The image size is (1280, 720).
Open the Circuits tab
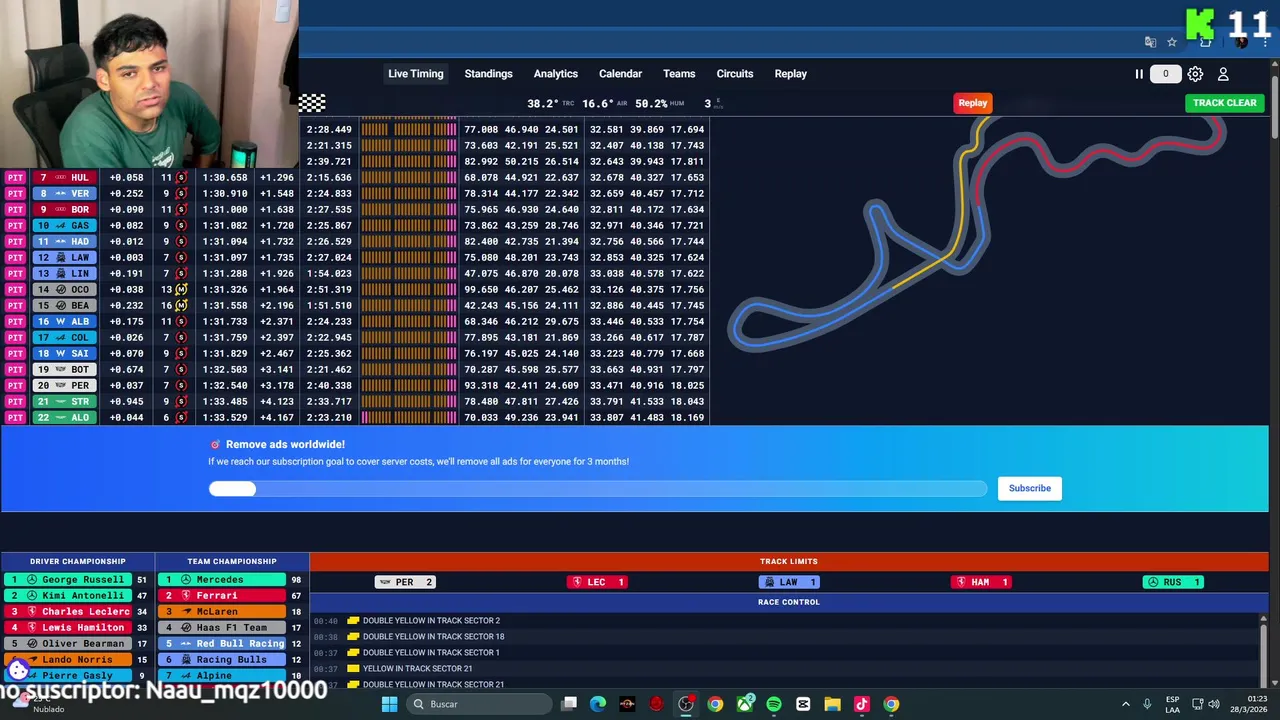(x=734, y=74)
